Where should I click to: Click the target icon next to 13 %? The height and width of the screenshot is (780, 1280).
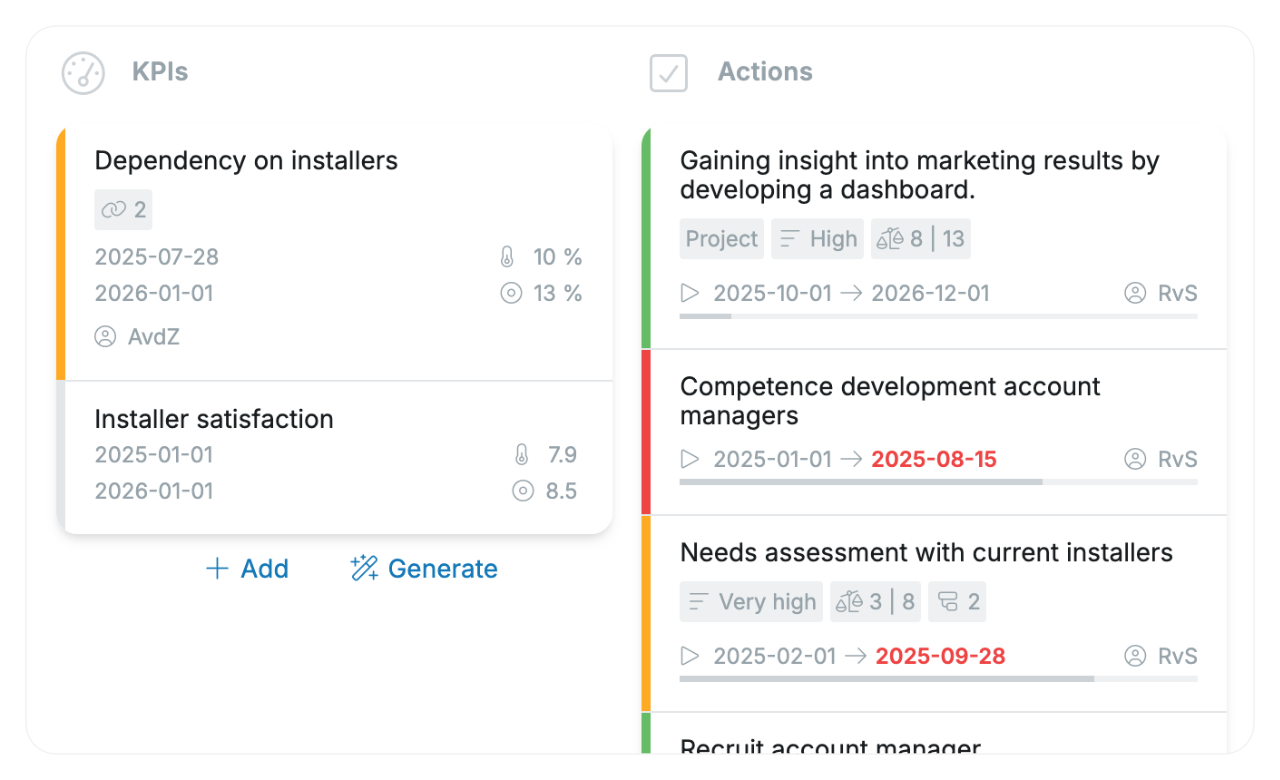[x=511, y=293]
